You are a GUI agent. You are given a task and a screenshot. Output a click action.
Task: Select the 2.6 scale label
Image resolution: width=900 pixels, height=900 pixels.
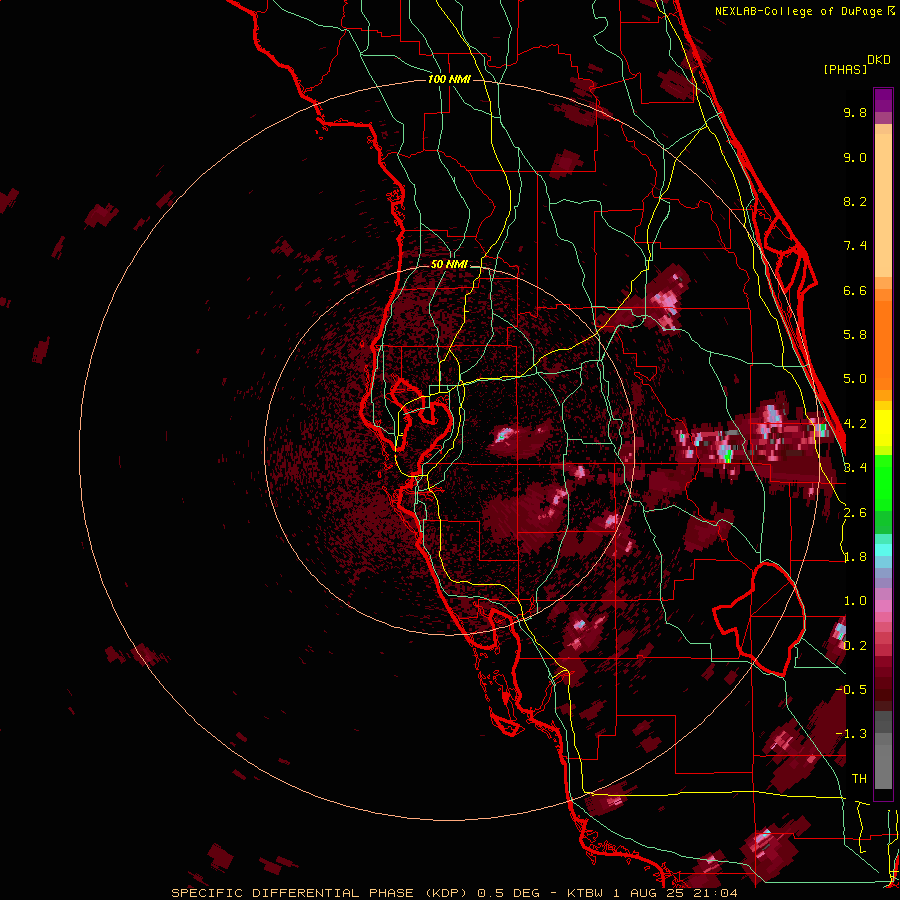(x=855, y=513)
